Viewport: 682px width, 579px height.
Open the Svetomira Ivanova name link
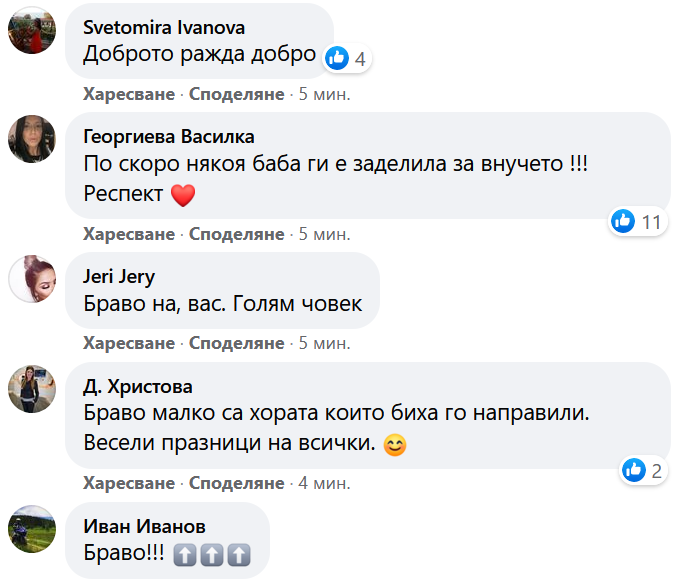[x=164, y=28]
